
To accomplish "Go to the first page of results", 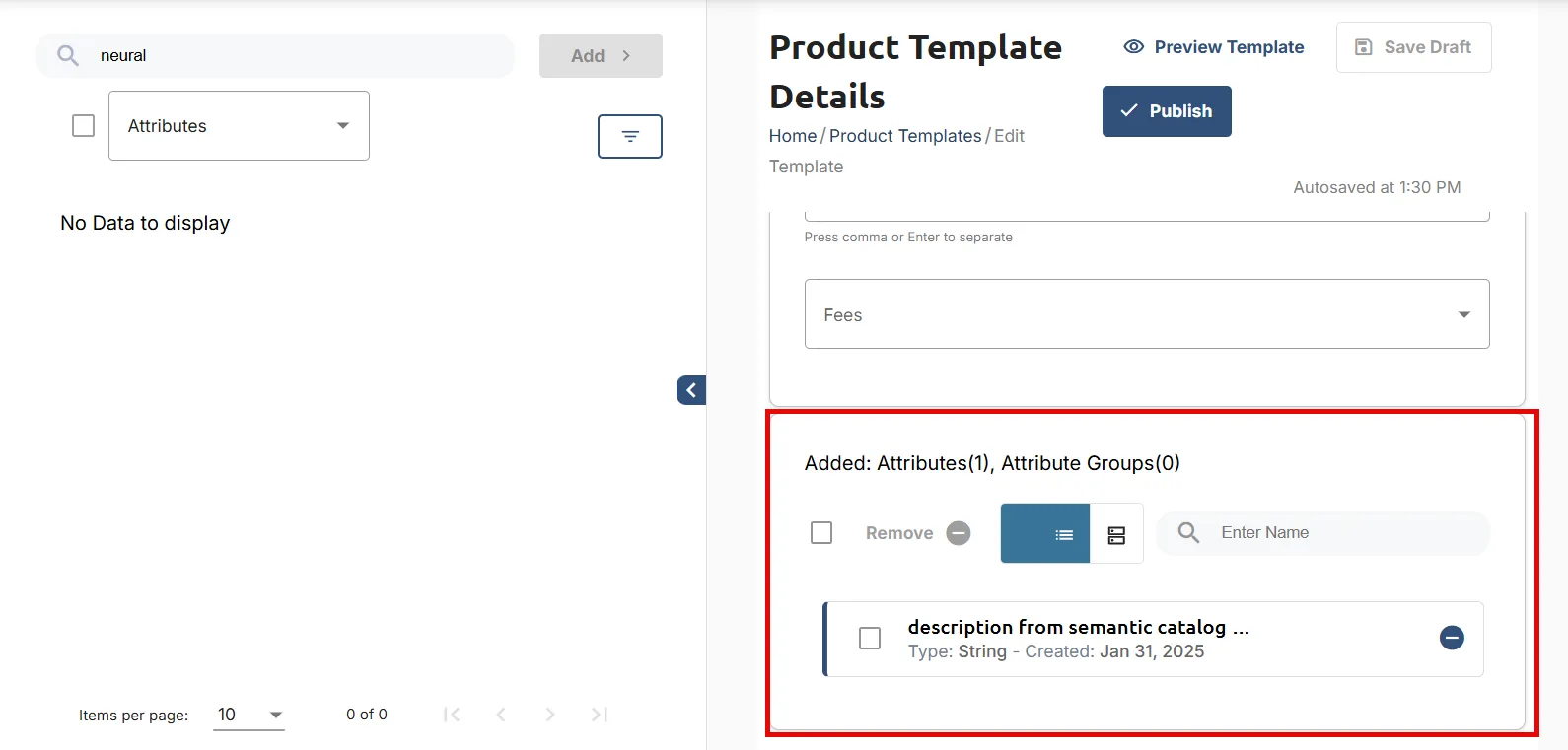I will click(x=452, y=715).
